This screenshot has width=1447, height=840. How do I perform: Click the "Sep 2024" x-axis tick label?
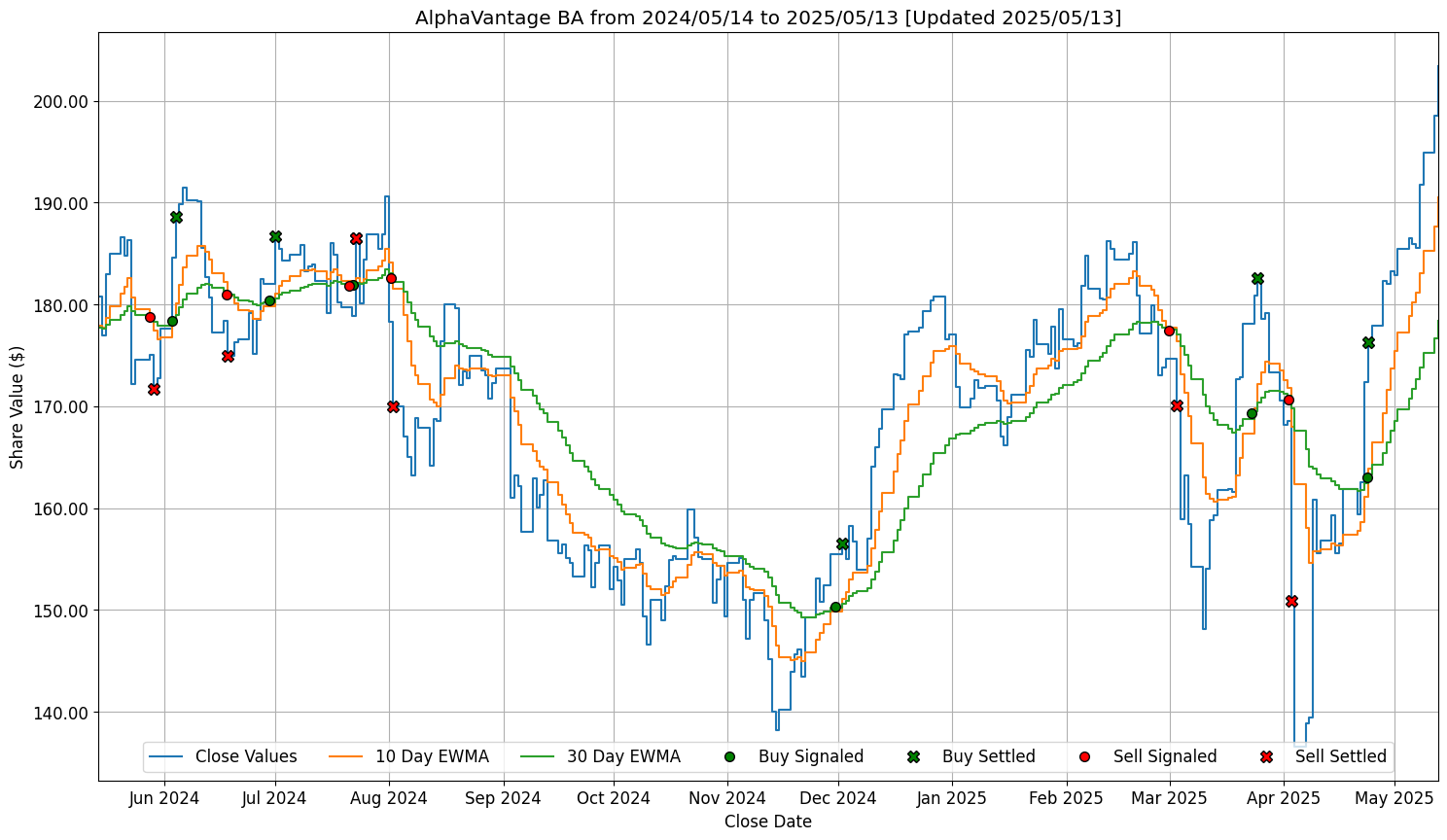(504, 798)
